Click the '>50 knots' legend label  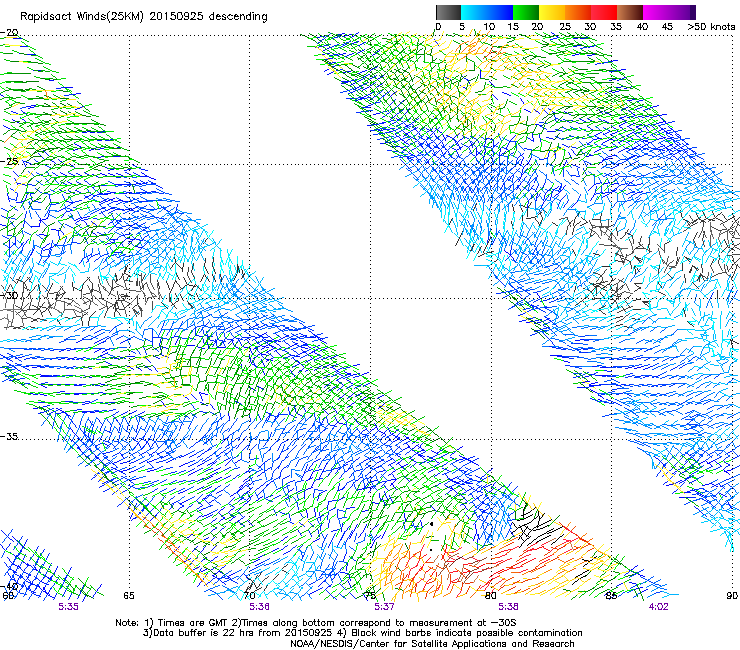711,27
